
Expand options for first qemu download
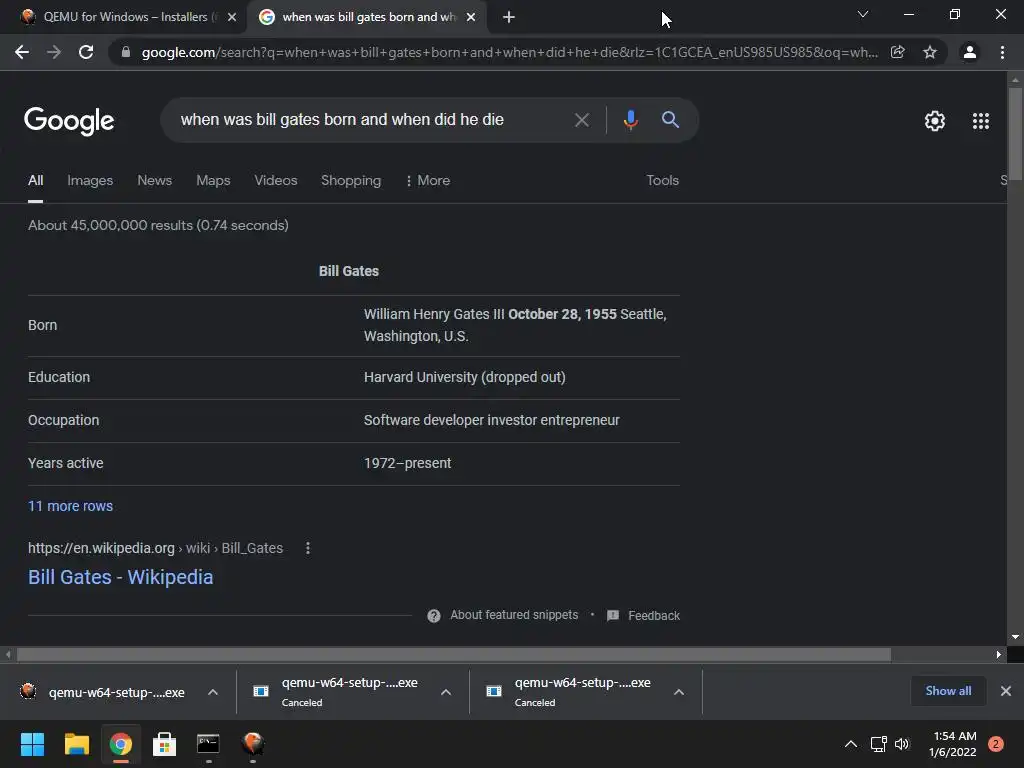tap(213, 692)
